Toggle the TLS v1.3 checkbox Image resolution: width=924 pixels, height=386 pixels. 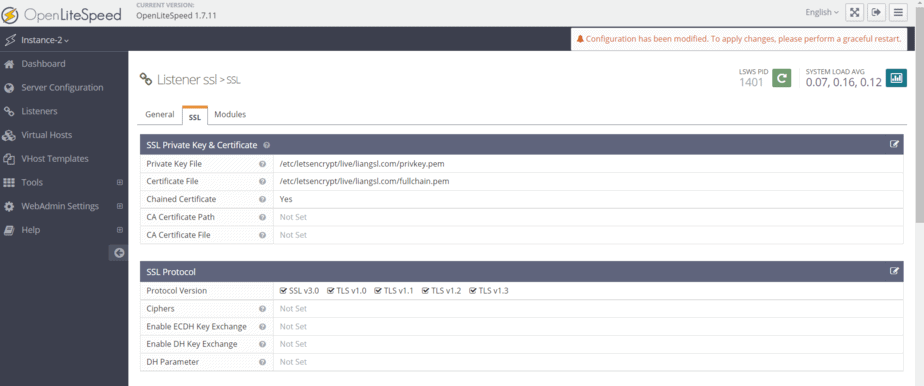473,291
